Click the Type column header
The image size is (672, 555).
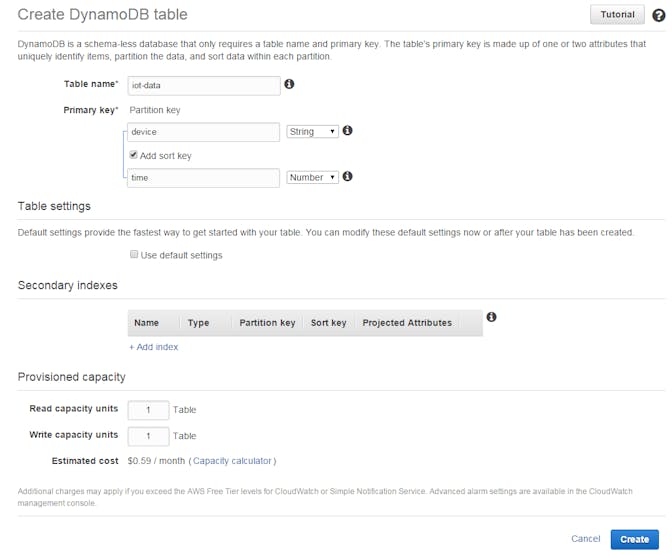click(x=198, y=323)
